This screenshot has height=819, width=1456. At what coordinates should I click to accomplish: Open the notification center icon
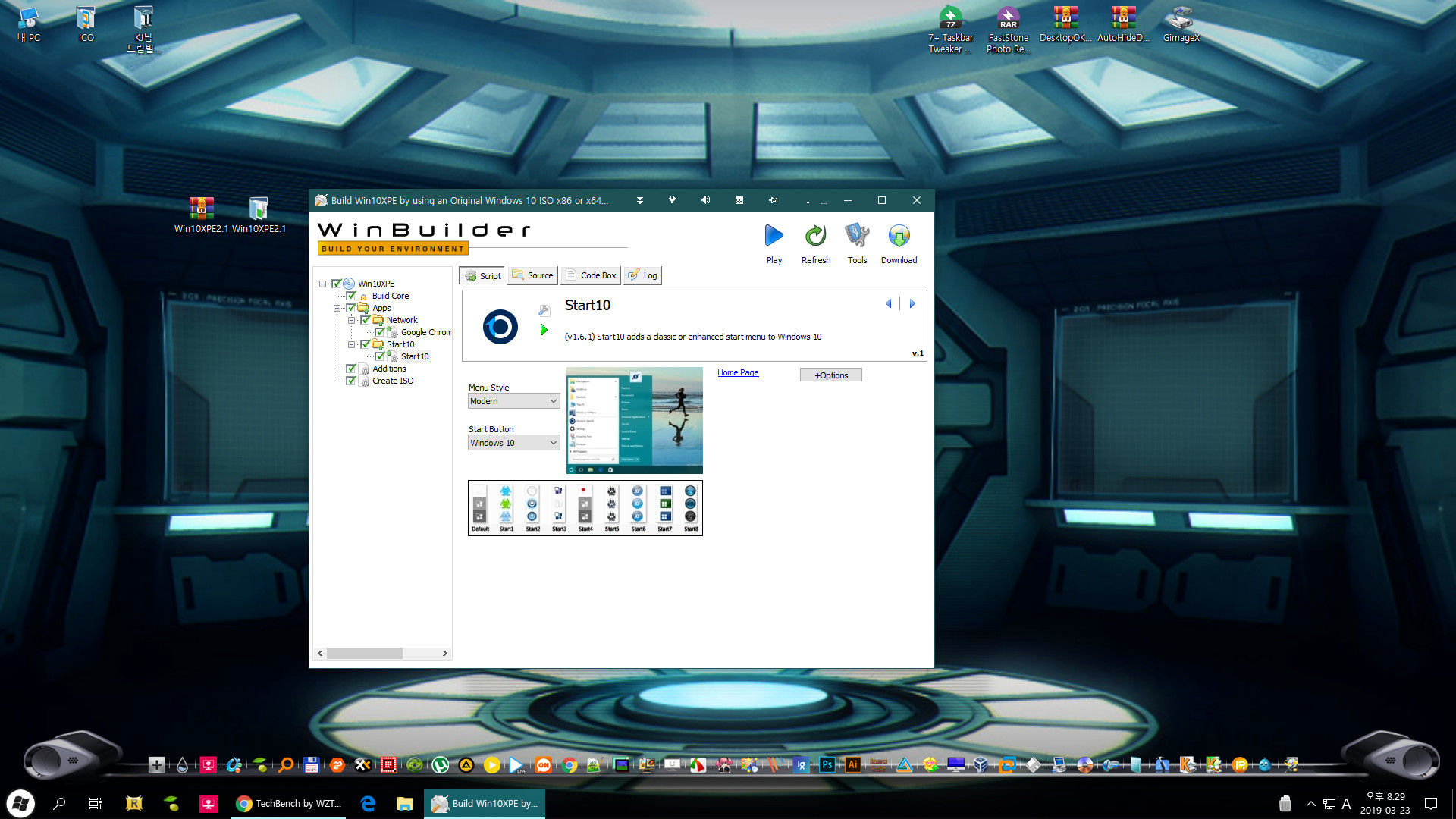1431,804
